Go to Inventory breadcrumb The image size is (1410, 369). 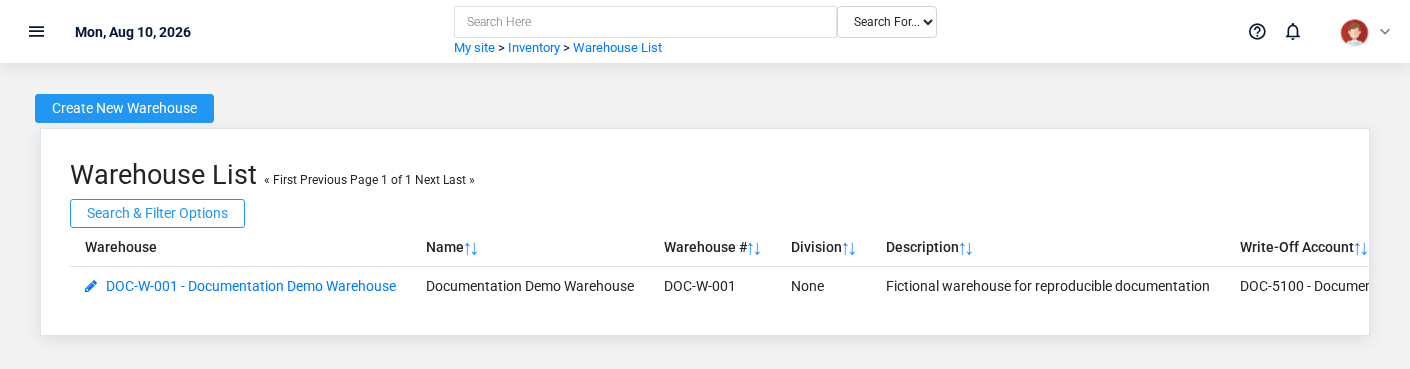point(534,48)
